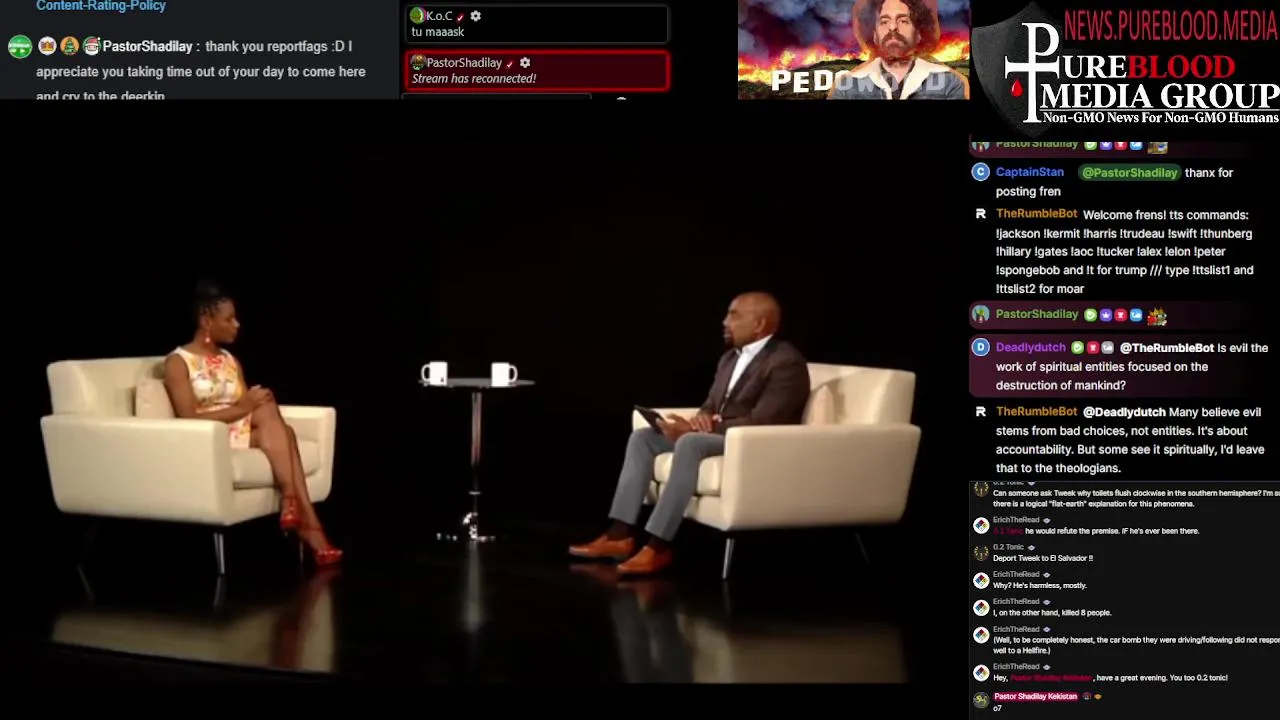Click the red checkmark next to K.o.C
Image resolution: width=1280 pixels, height=720 pixels.
tap(460, 17)
